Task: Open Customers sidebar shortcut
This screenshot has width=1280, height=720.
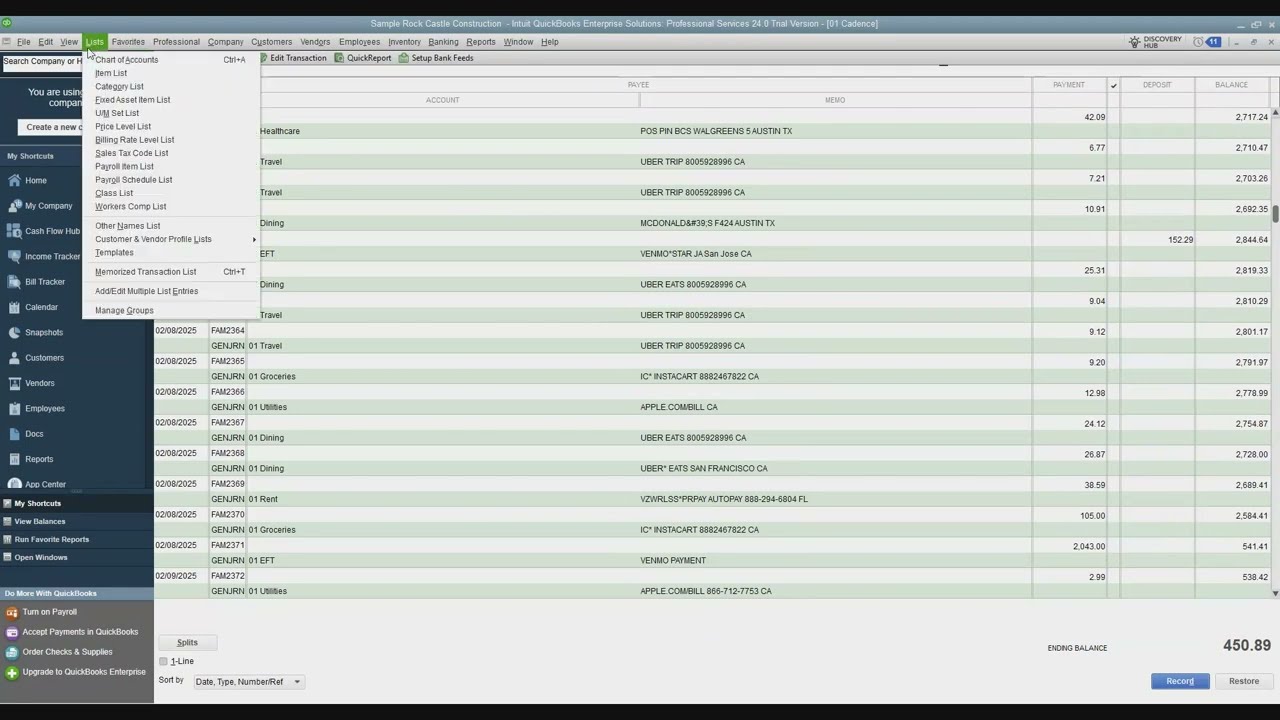Action: pyautogui.click(x=44, y=358)
